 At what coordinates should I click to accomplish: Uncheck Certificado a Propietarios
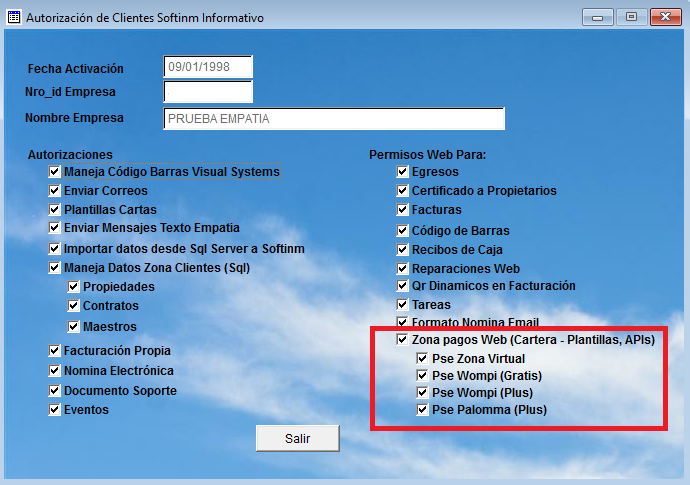[402, 191]
